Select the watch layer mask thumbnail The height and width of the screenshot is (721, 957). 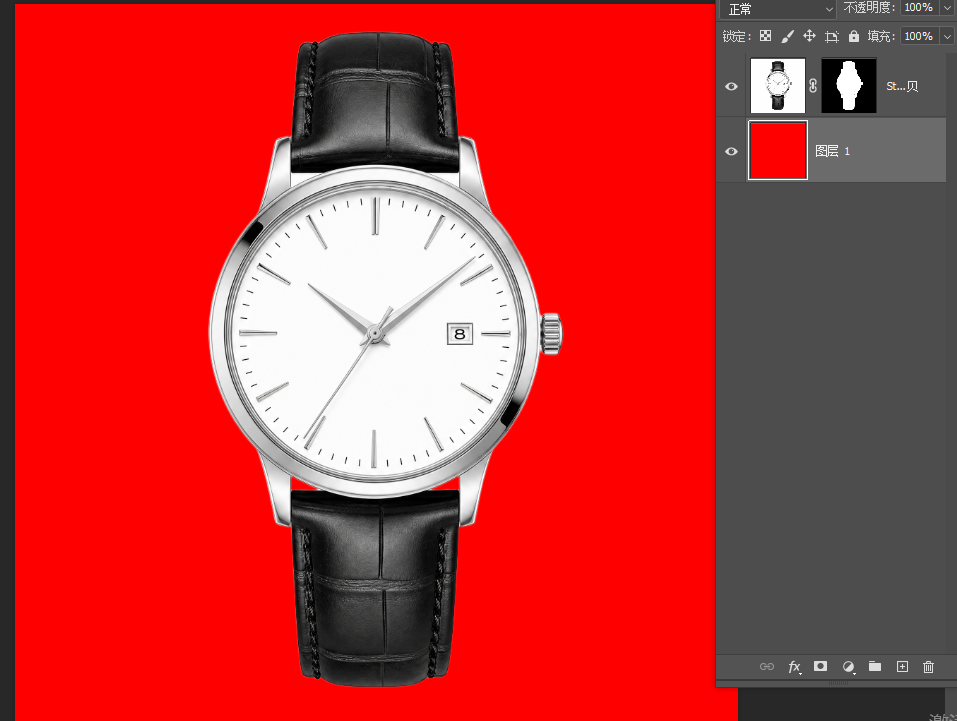849,85
